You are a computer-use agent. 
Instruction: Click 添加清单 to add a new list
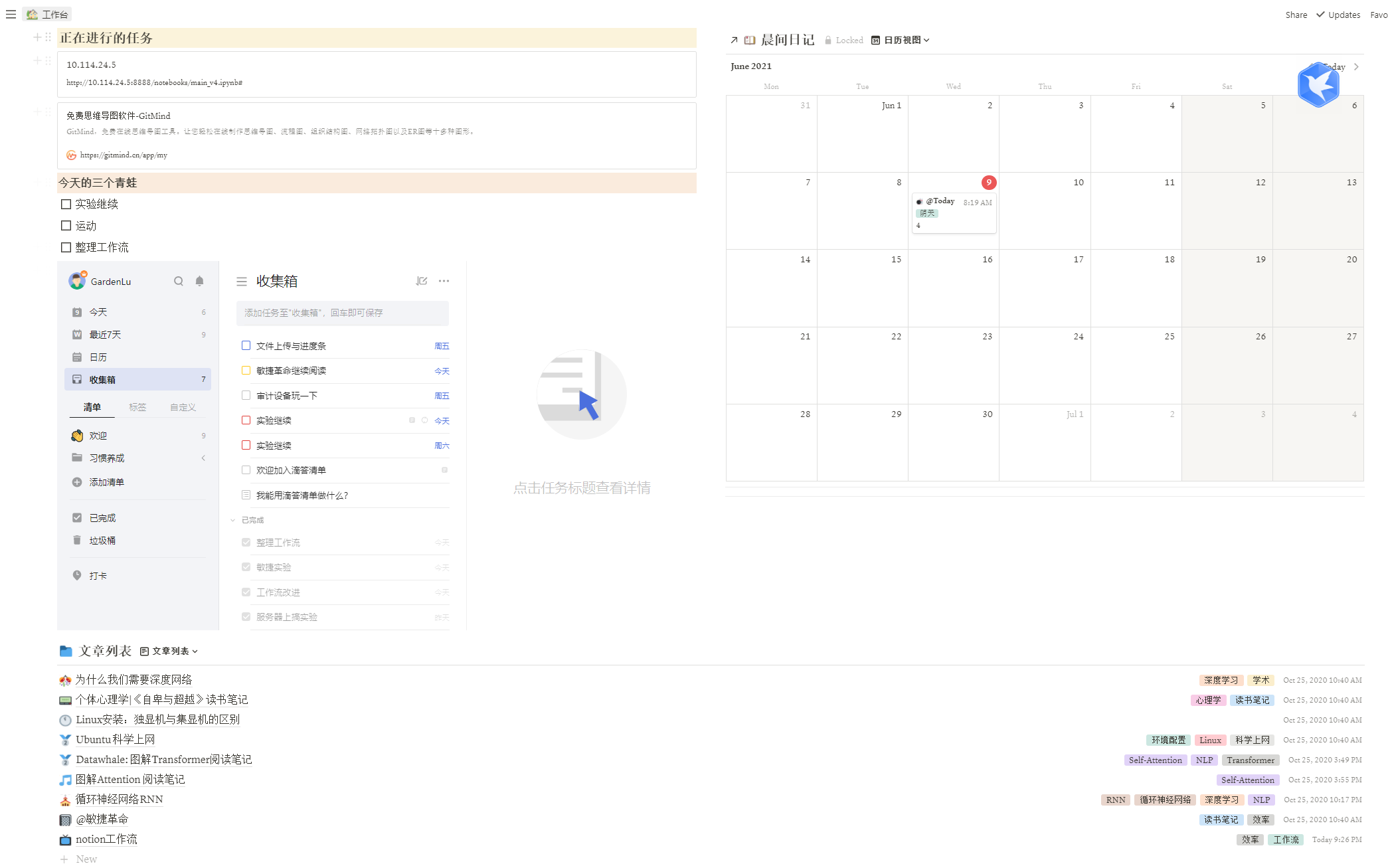pyautogui.click(x=105, y=482)
